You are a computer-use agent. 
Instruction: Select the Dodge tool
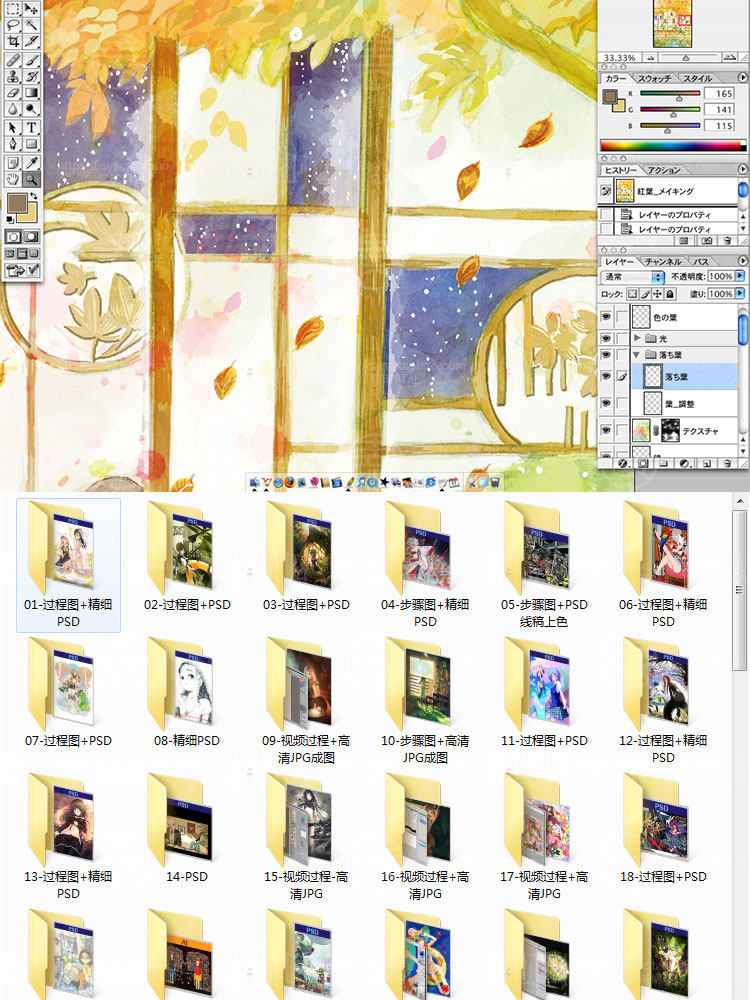click(31, 110)
